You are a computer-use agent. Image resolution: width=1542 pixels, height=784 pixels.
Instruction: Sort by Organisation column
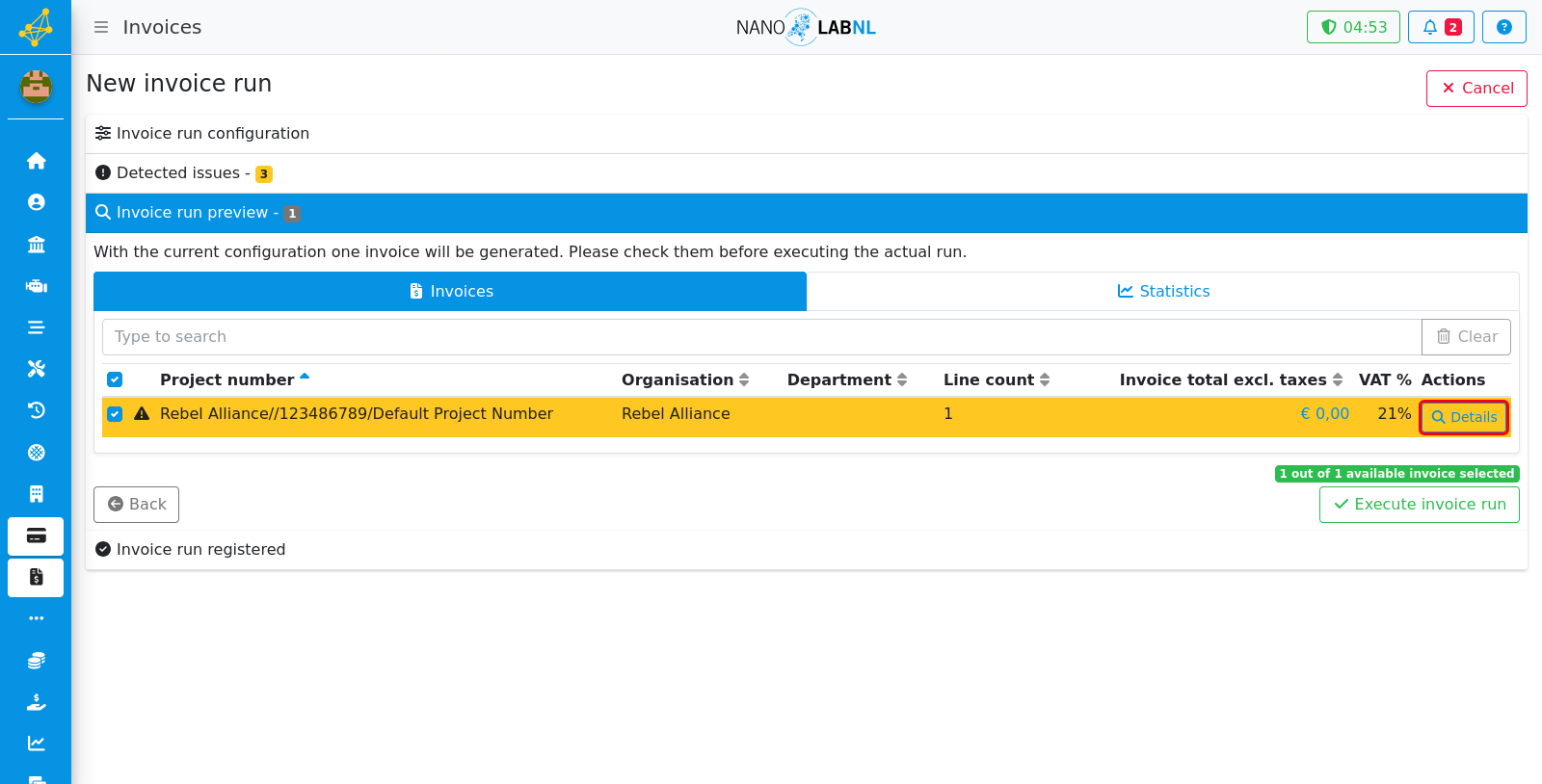click(x=685, y=379)
